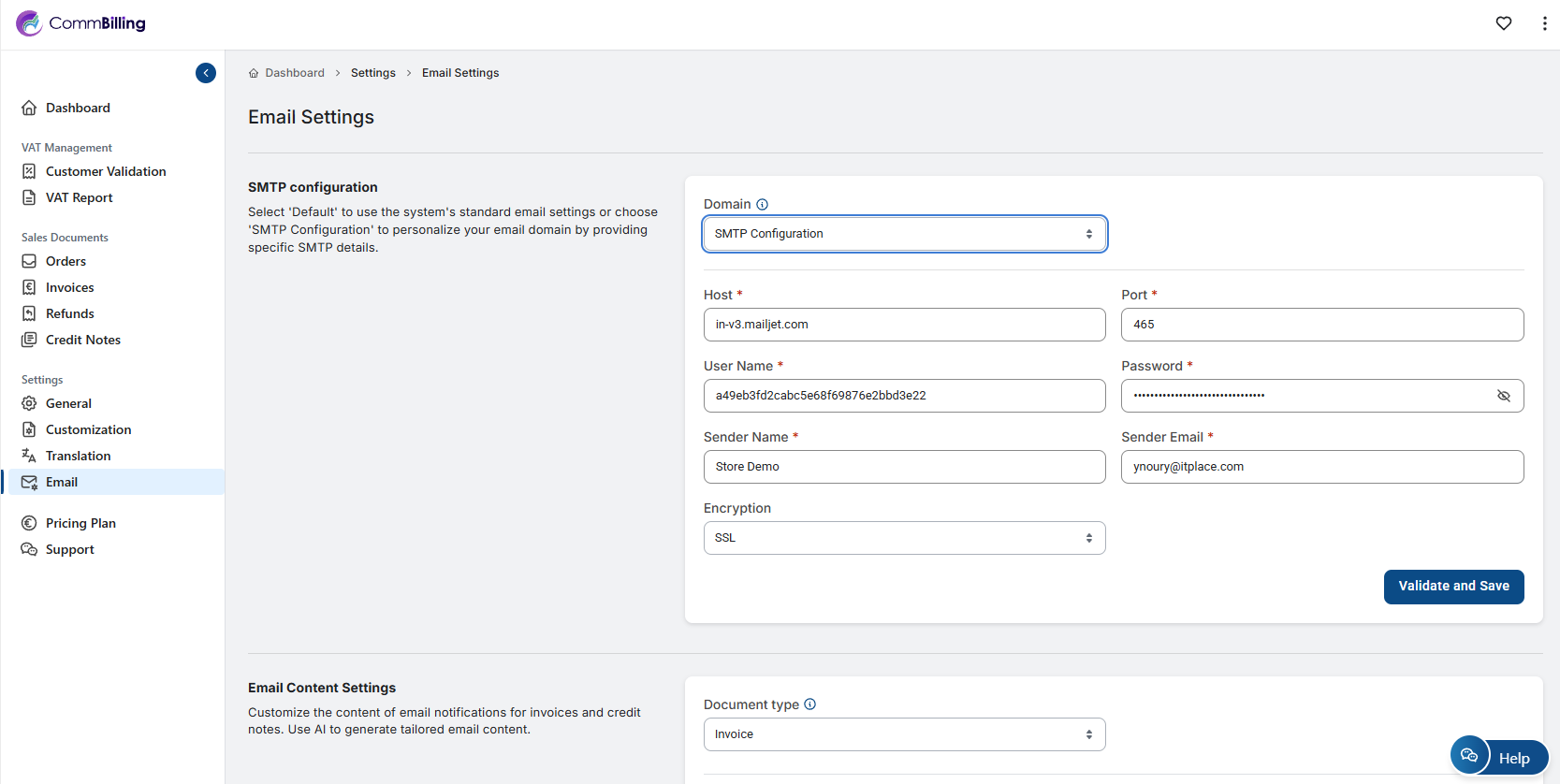Image resolution: width=1560 pixels, height=784 pixels.
Task: Go to Invoices in sidebar
Action: point(69,287)
